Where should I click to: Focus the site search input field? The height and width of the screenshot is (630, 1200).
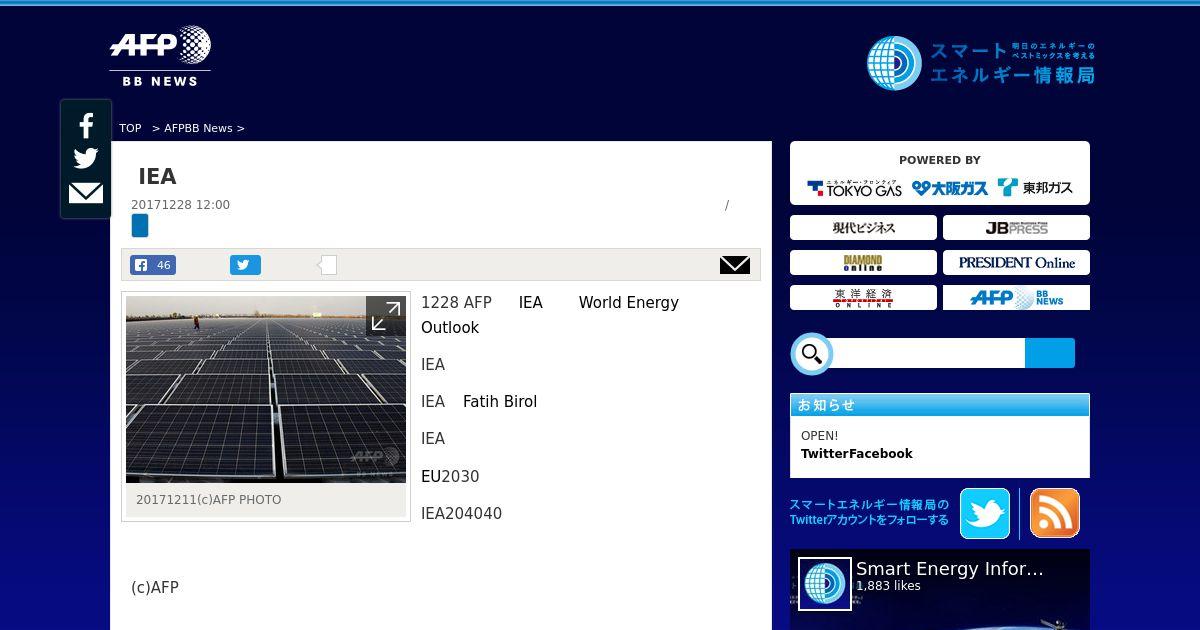coord(928,353)
